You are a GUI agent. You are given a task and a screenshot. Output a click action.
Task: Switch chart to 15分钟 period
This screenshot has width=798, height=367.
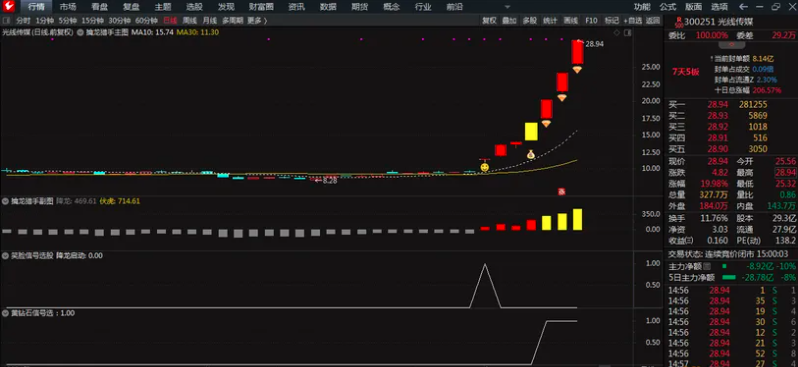pyautogui.click(x=93, y=21)
